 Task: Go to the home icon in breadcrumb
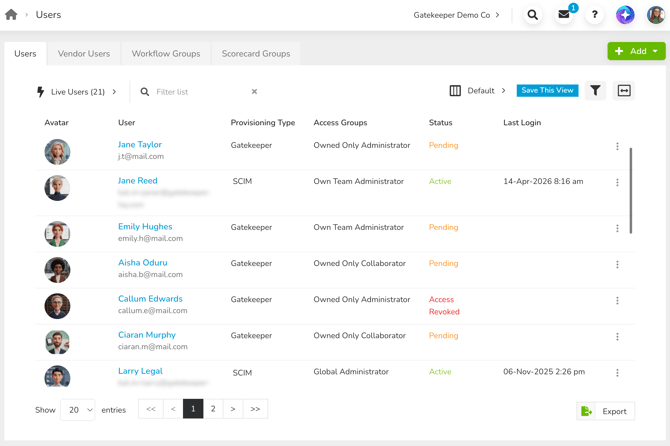click(x=11, y=15)
